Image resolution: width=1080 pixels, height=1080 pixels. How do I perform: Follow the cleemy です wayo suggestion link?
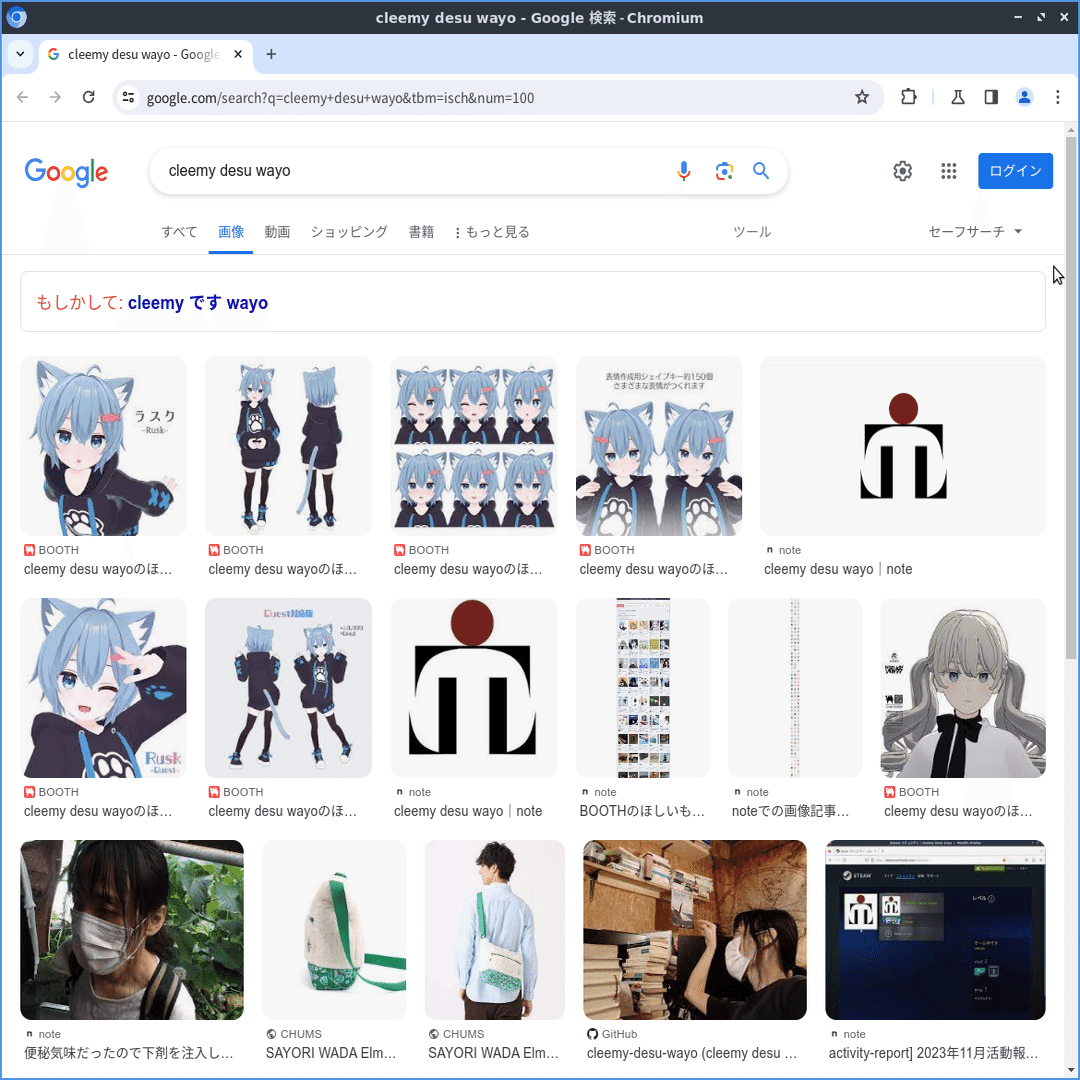(x=198, y=302)
